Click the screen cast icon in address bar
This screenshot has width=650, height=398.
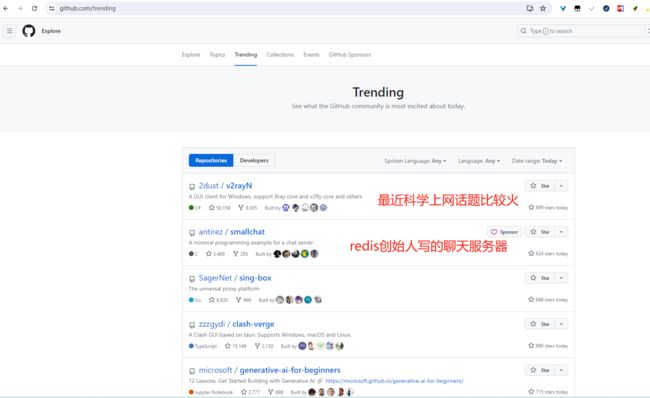(529, 8)
